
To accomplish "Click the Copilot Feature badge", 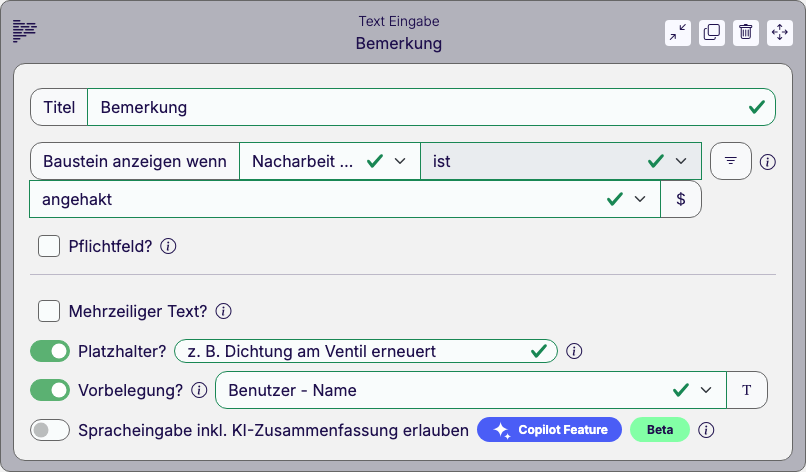I will (x=549, y=430).
